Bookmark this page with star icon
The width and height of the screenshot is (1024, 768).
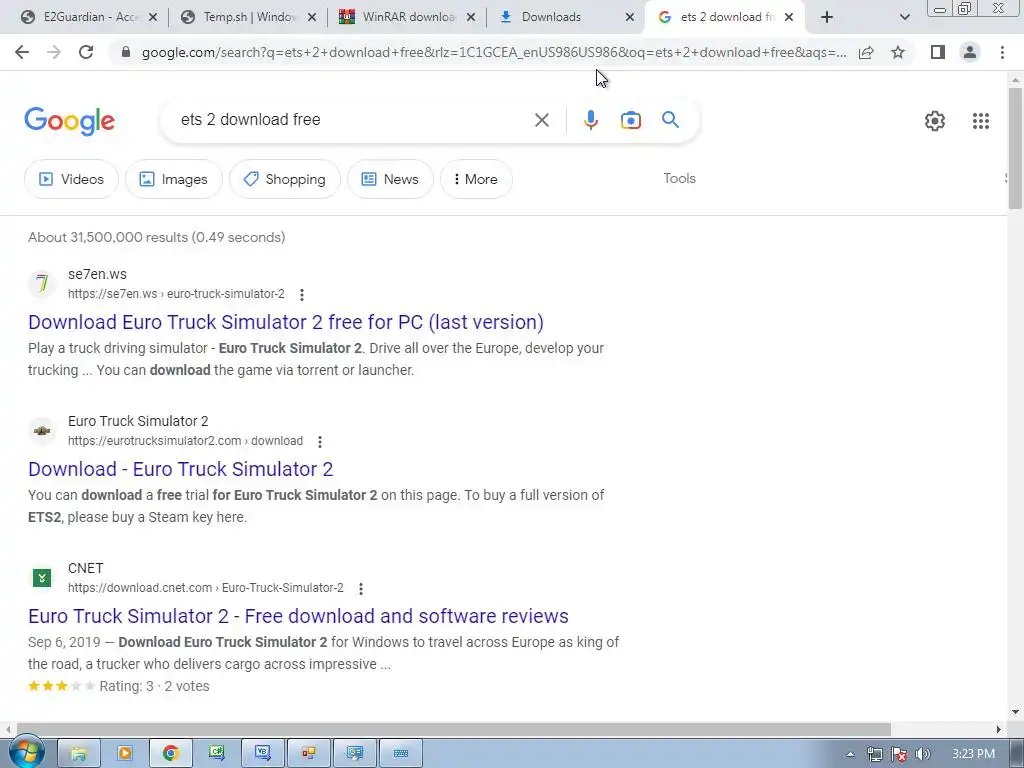[898, 52]
